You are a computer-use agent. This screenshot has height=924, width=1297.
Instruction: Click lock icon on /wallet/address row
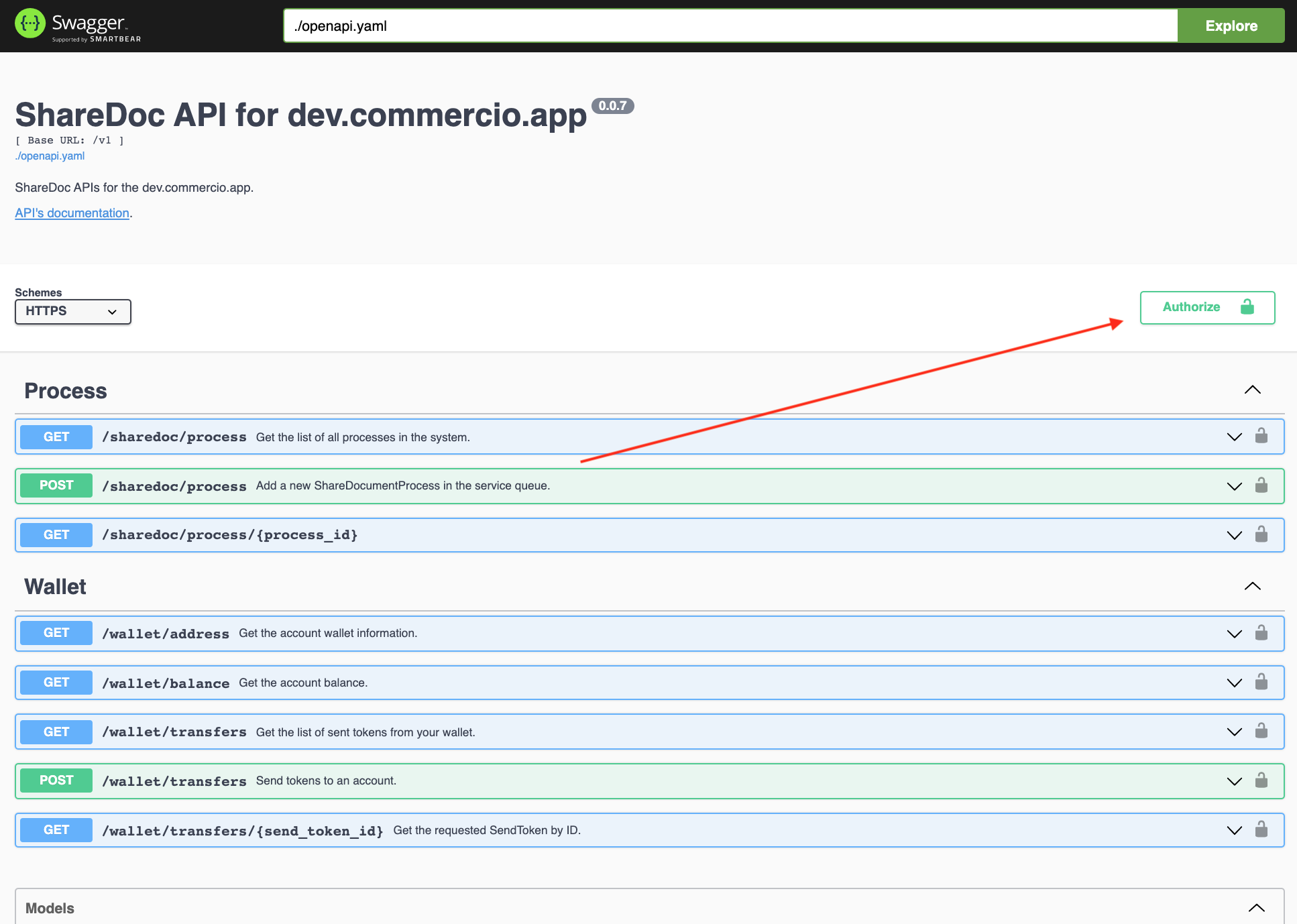point(1261,634)
